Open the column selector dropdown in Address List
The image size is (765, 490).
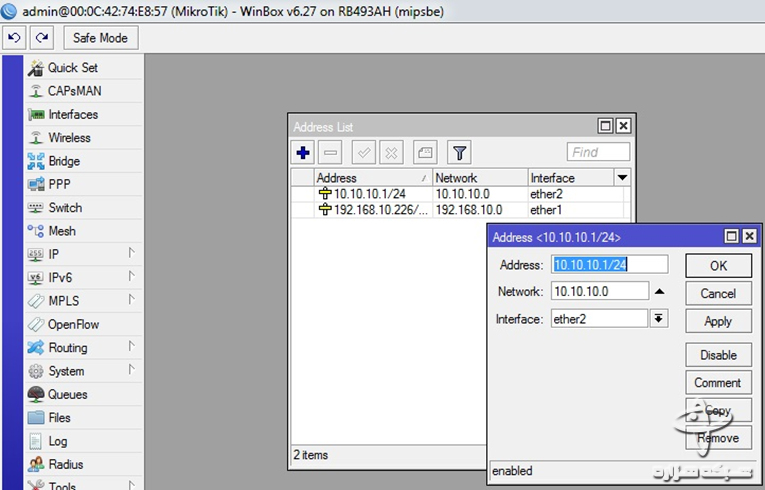[622, 177]
